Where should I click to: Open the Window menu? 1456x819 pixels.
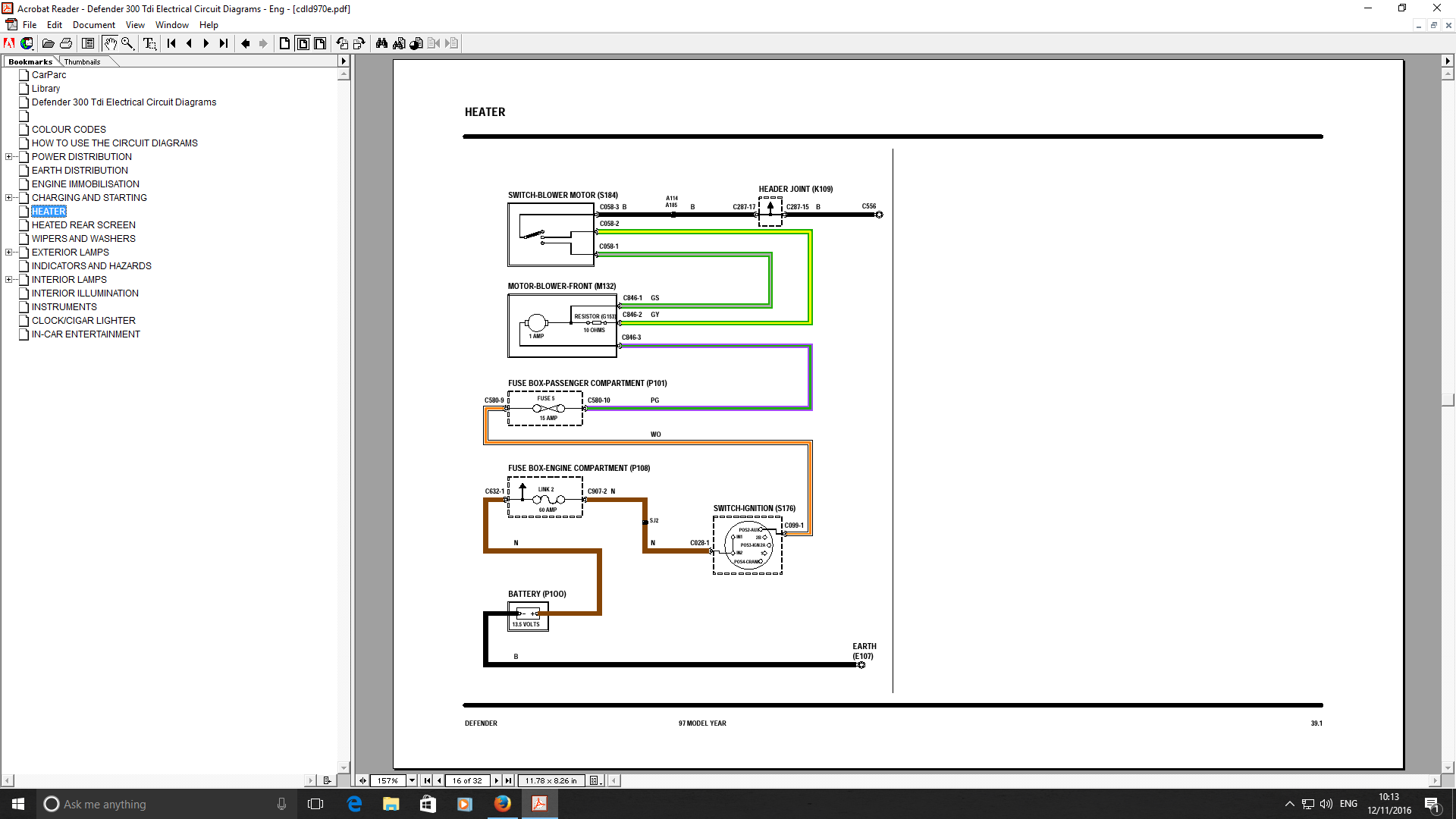point(172,25)
